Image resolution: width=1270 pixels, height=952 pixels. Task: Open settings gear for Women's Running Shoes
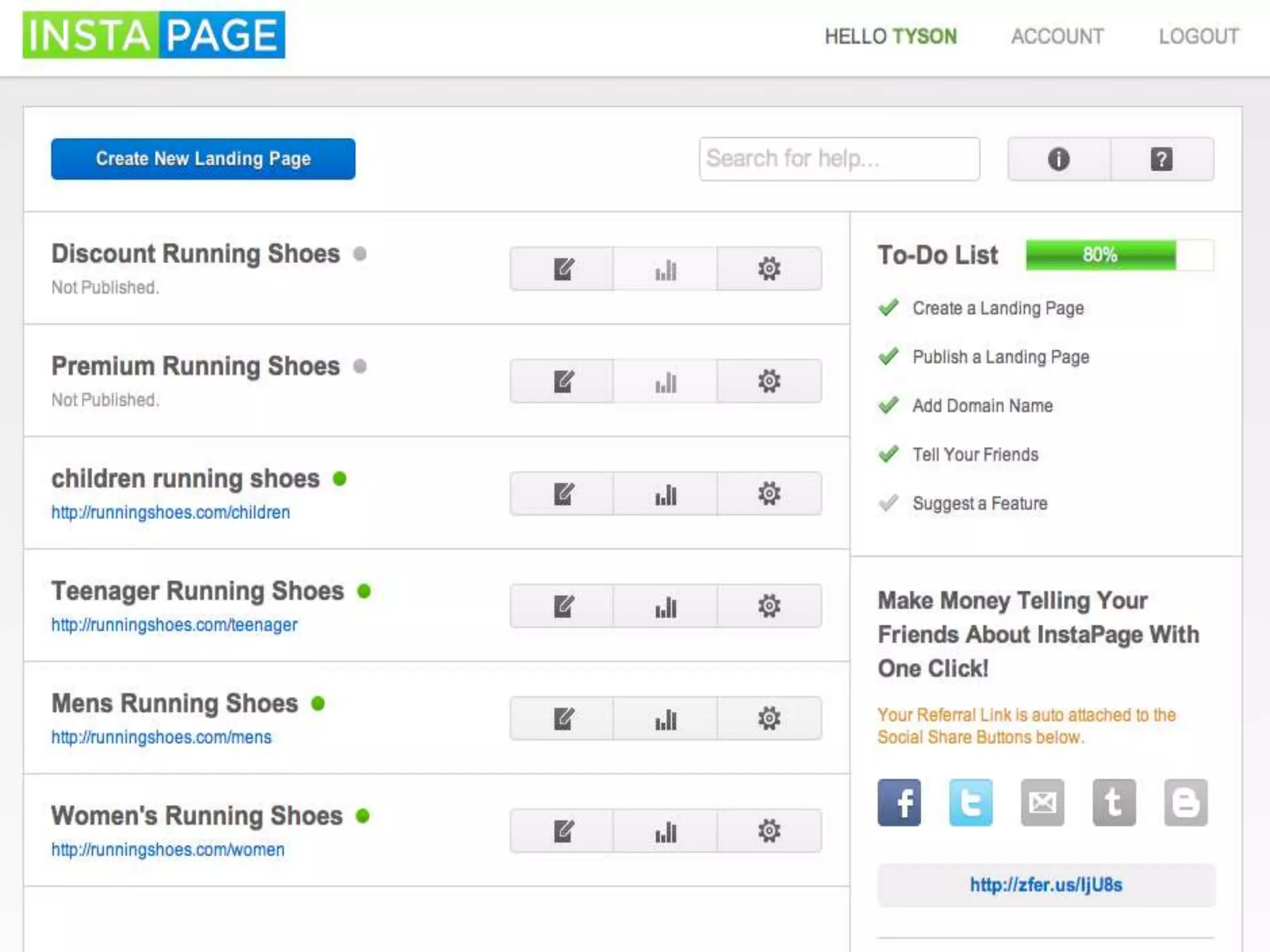769,831
